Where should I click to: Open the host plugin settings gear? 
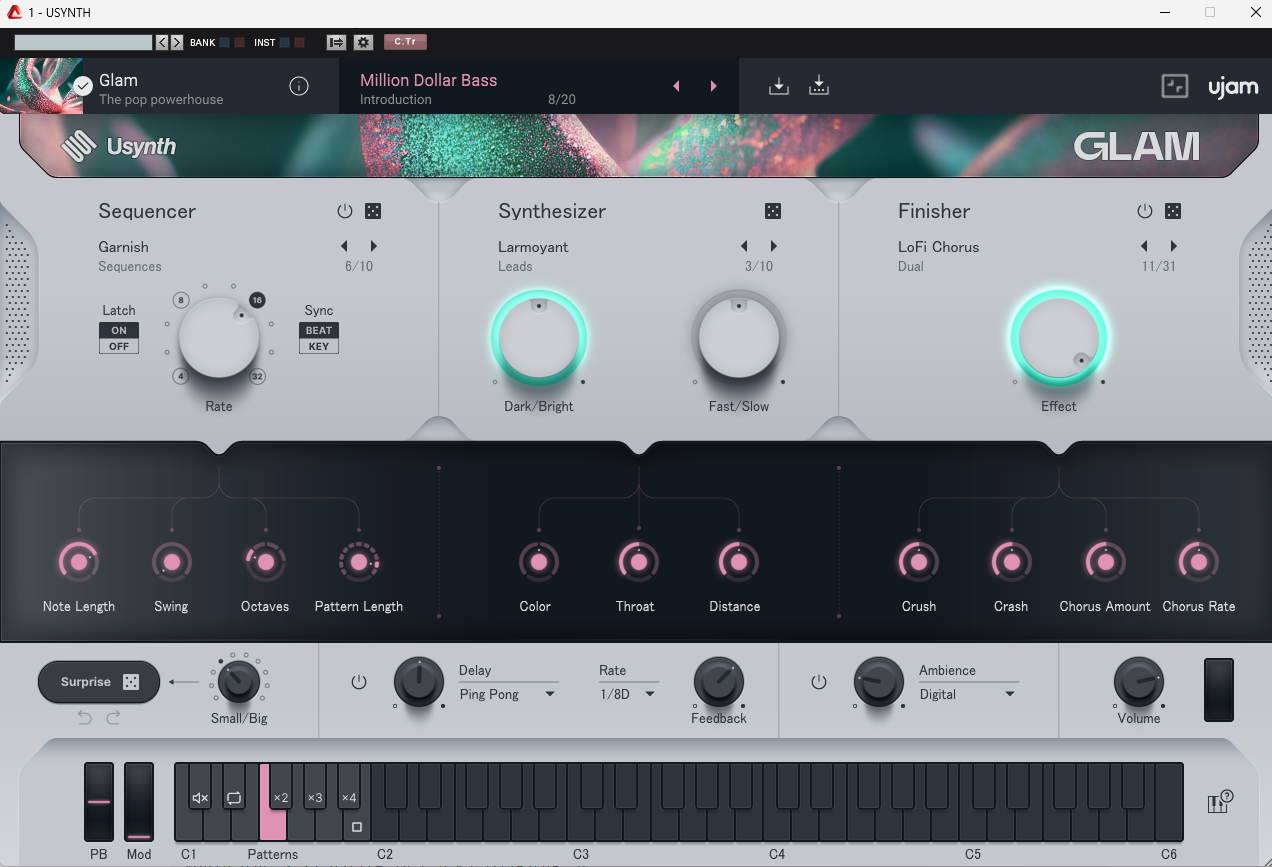pos(363,42)
